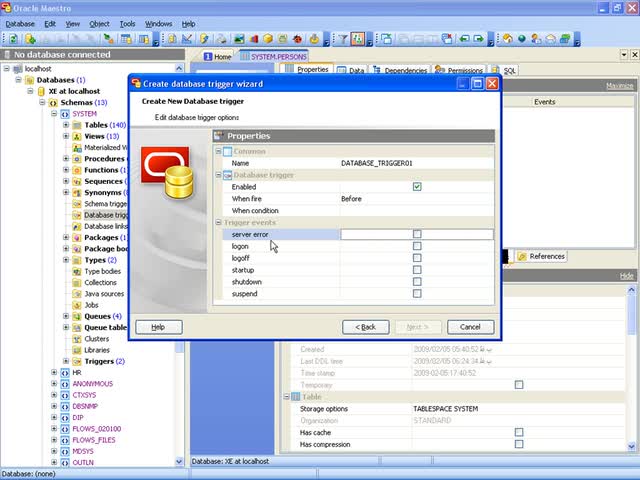This screenshot has height=480, width=640.
Task: Click the green arrow with orange dot icon
Action: coord(108,39)
